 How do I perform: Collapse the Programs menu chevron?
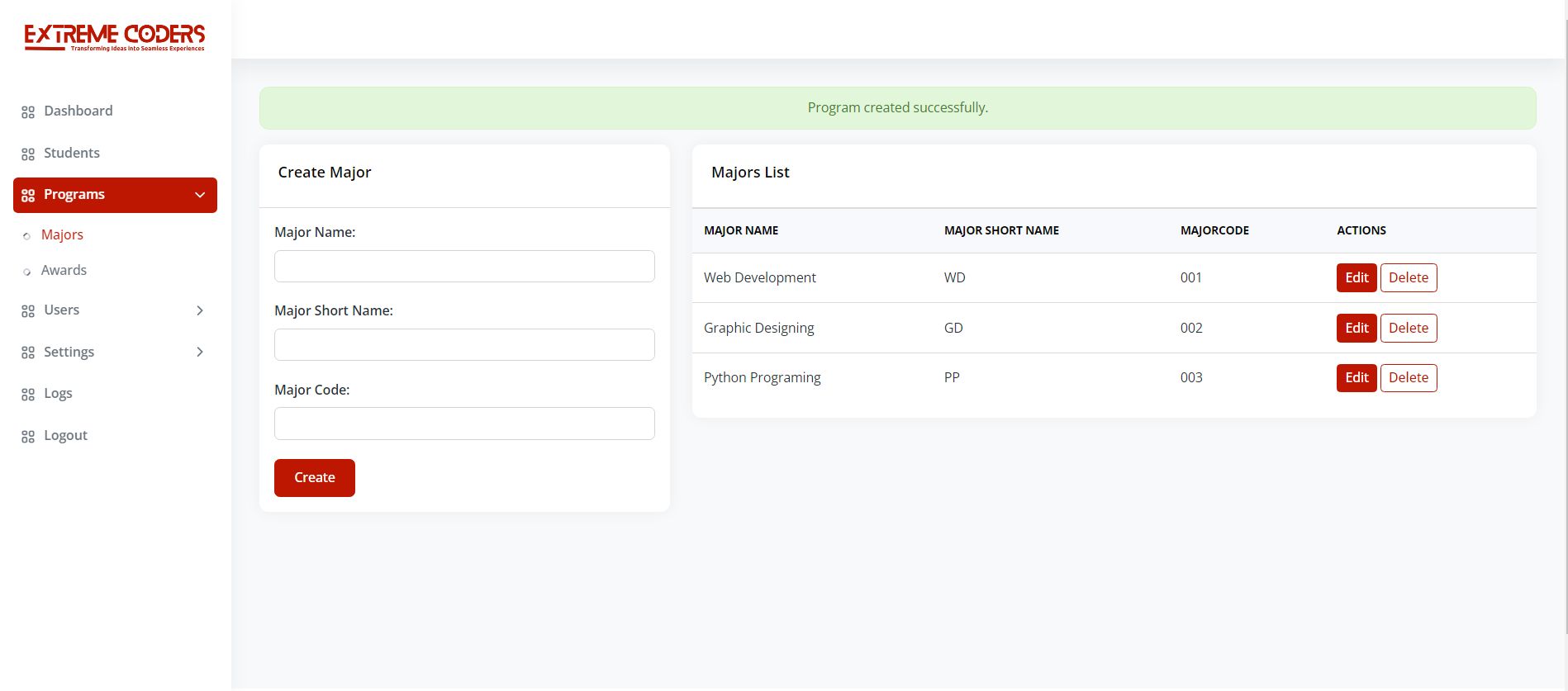200,195
